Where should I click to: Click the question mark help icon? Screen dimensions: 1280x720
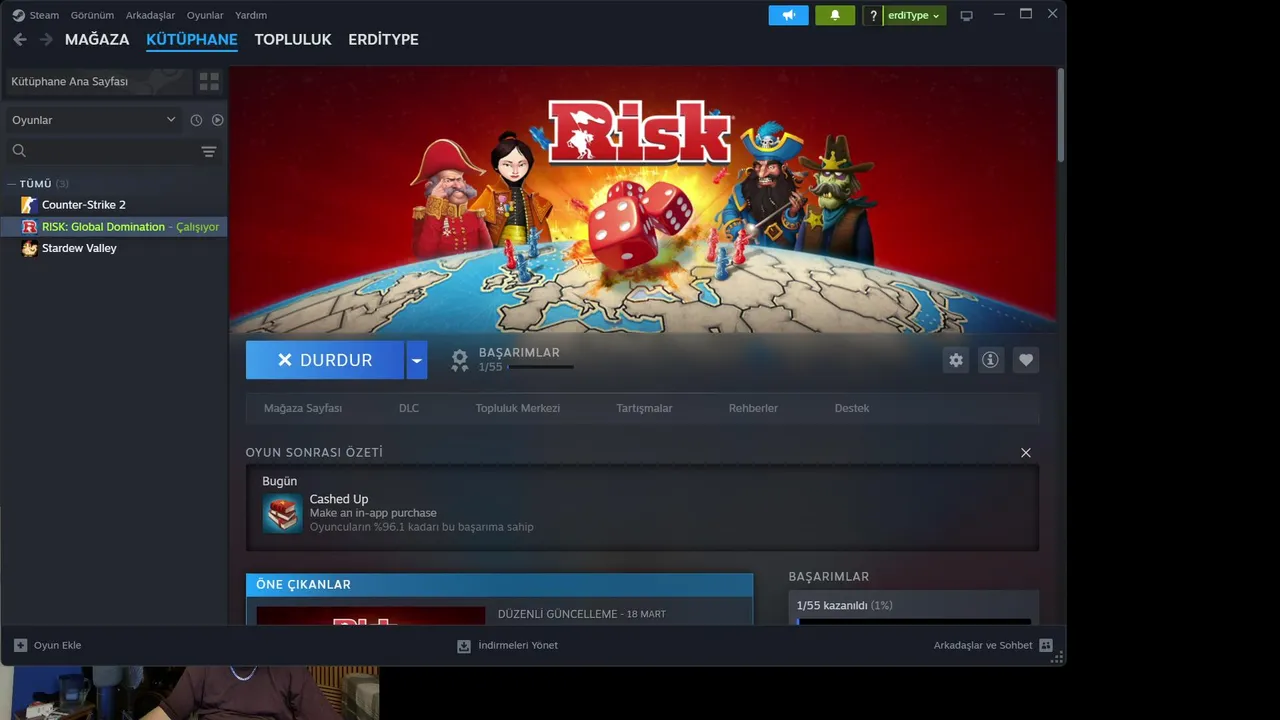point(873,16)
